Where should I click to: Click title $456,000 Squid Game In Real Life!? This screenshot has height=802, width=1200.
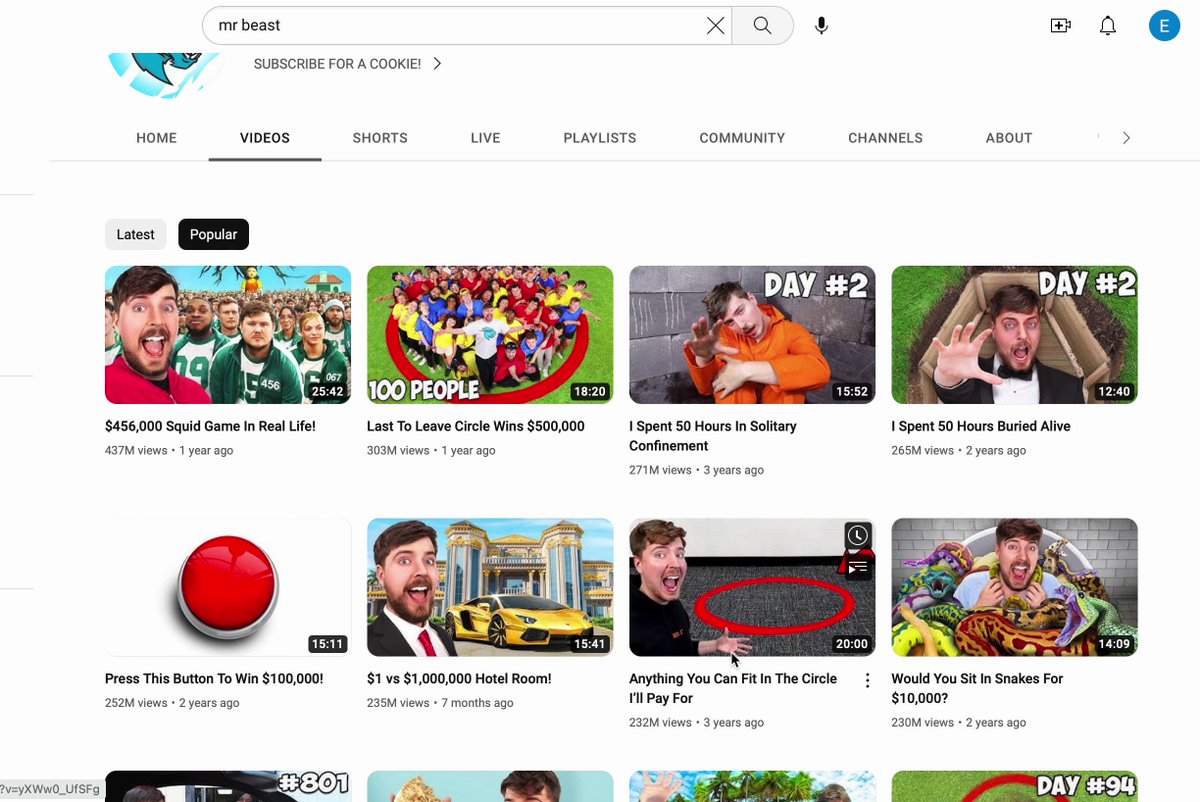(x=210, y=426)
